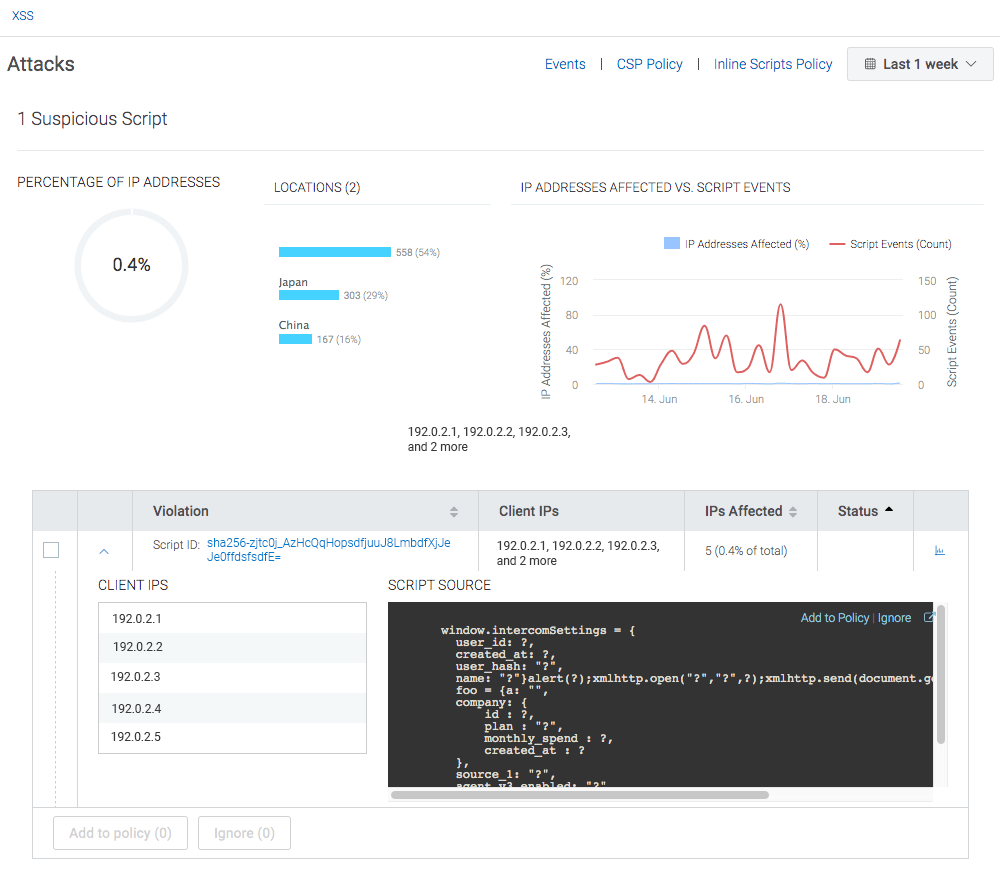This screenshot has width=1000, height=877.
Task: Click the 14. Jun axis label
Action: [x=659, y=399]
